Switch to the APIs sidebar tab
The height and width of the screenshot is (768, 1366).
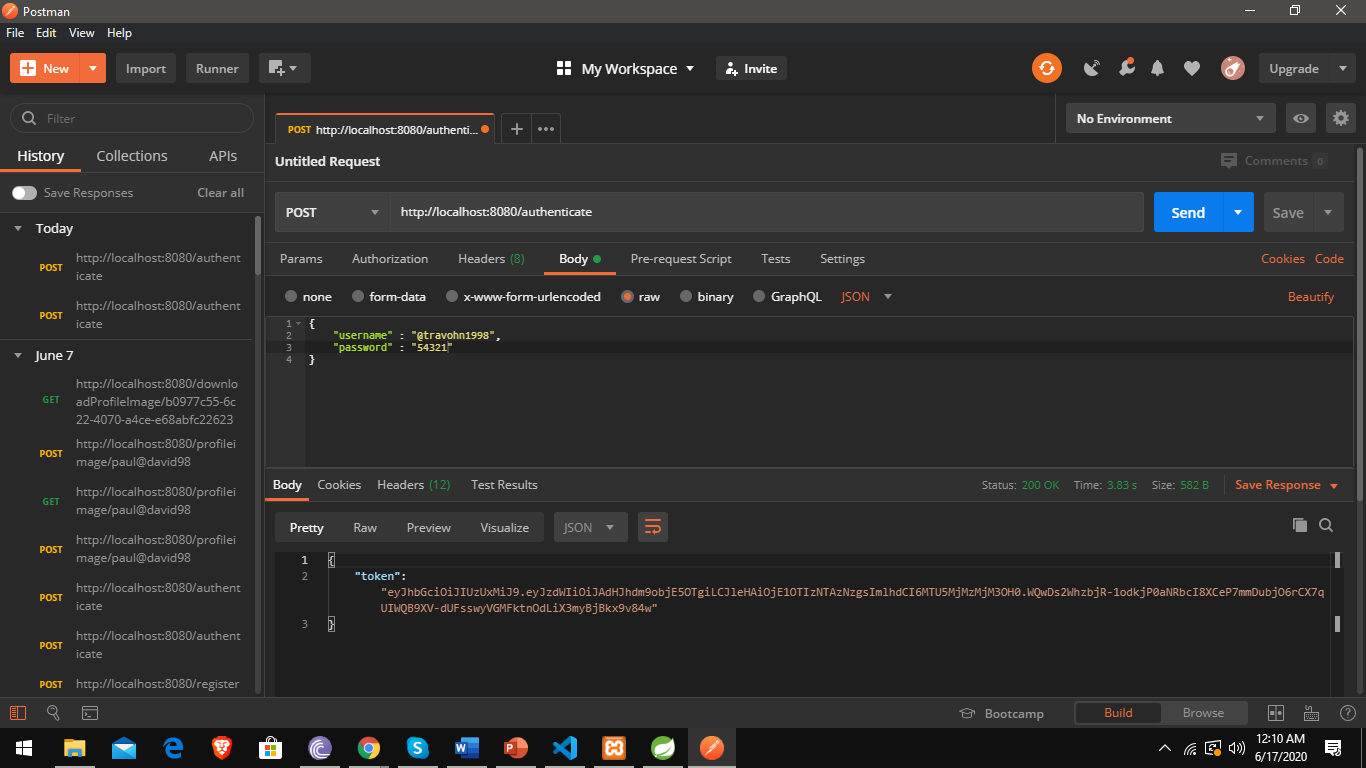223,156
